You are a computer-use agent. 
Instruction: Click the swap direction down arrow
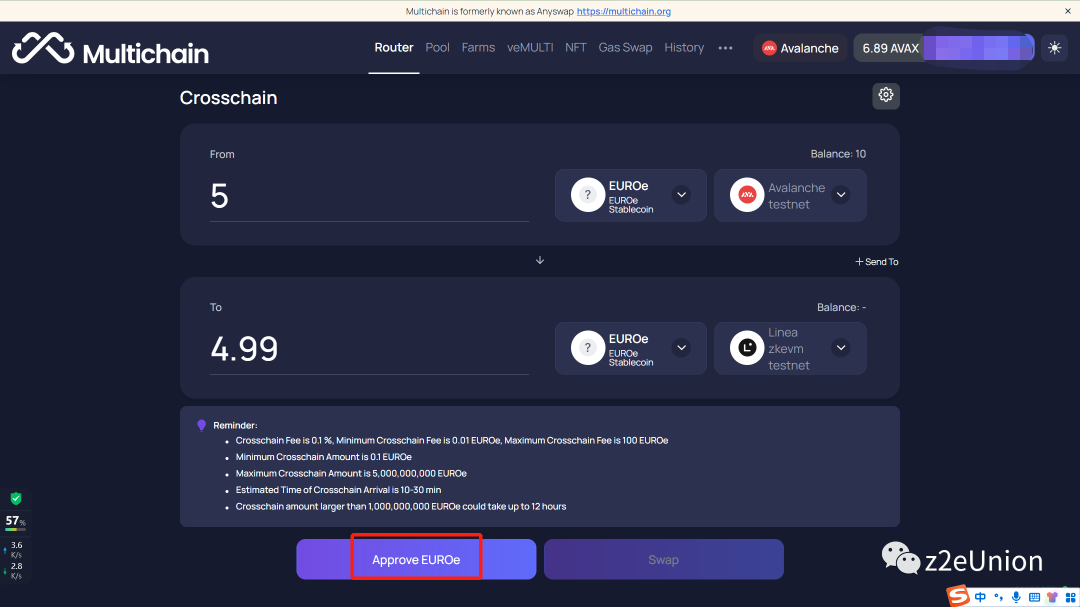tap(540, 260)
